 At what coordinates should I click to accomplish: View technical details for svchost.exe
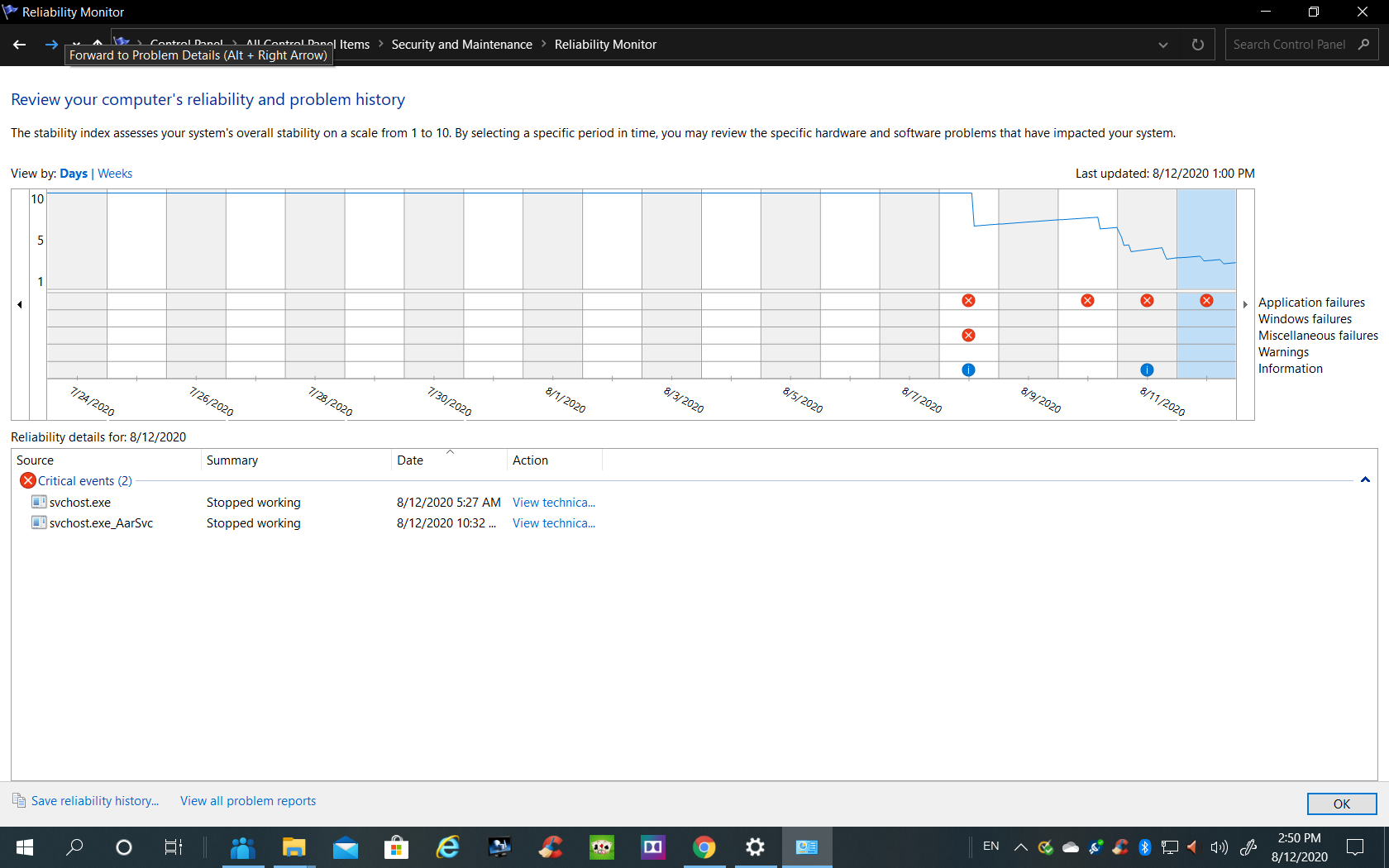[x=554, y=503]
